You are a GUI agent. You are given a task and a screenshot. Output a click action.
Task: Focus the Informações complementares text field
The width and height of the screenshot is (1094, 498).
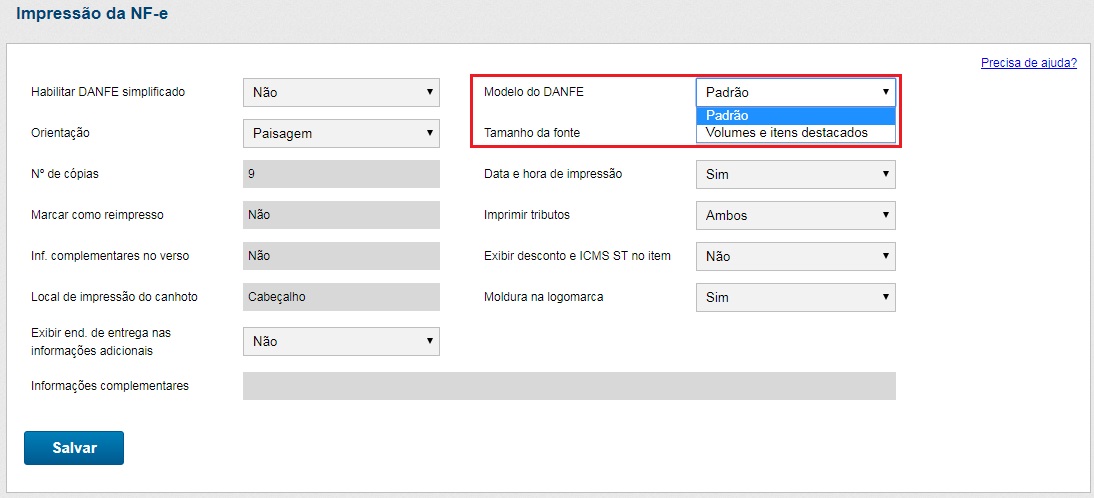click(x=568, y=386)
